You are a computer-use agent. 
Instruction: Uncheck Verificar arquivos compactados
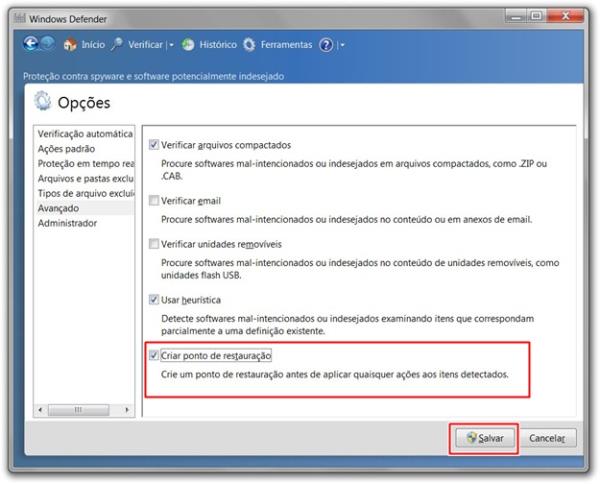tap(154, 145)
